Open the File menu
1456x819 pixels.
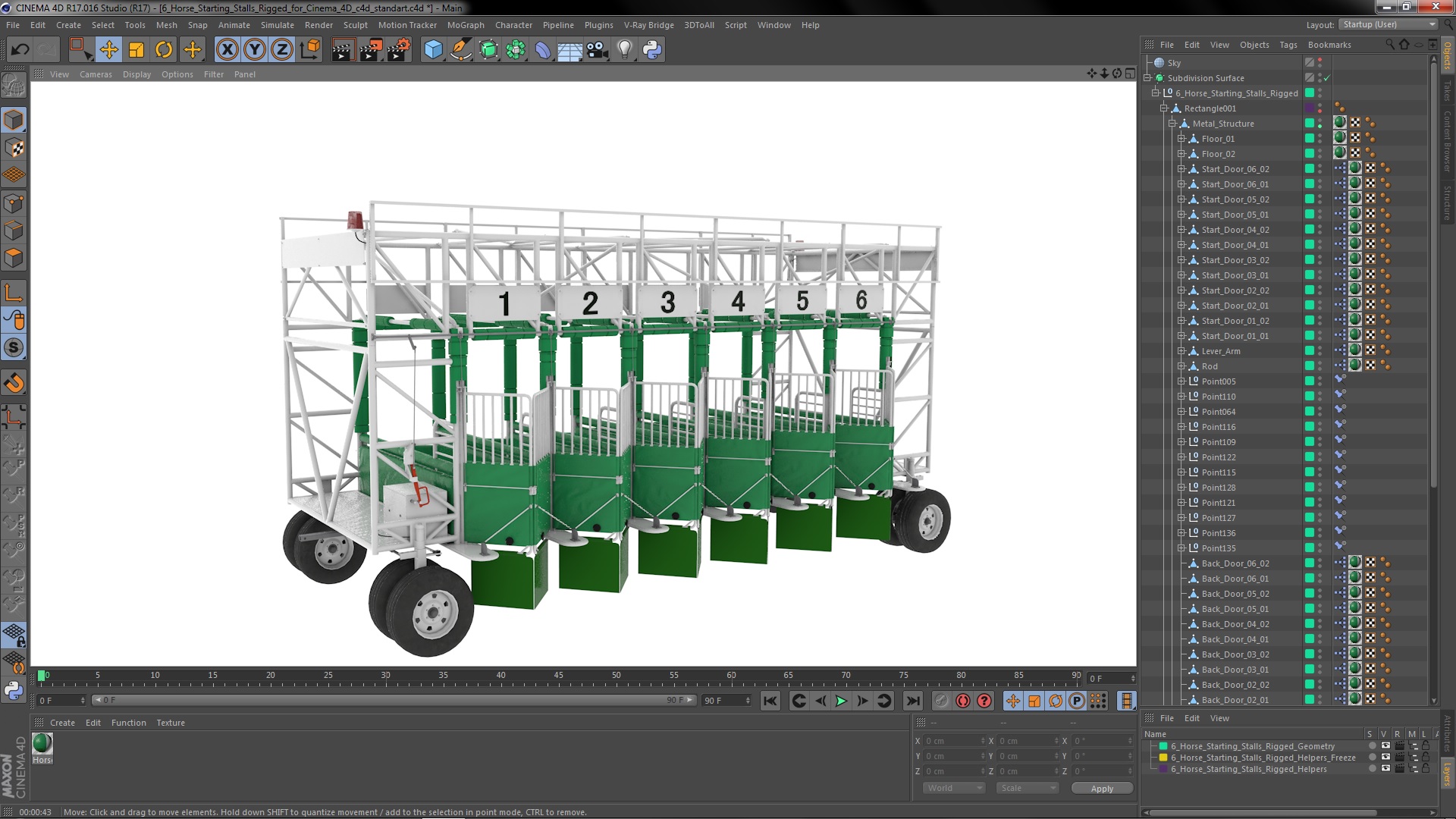point(13,25)
